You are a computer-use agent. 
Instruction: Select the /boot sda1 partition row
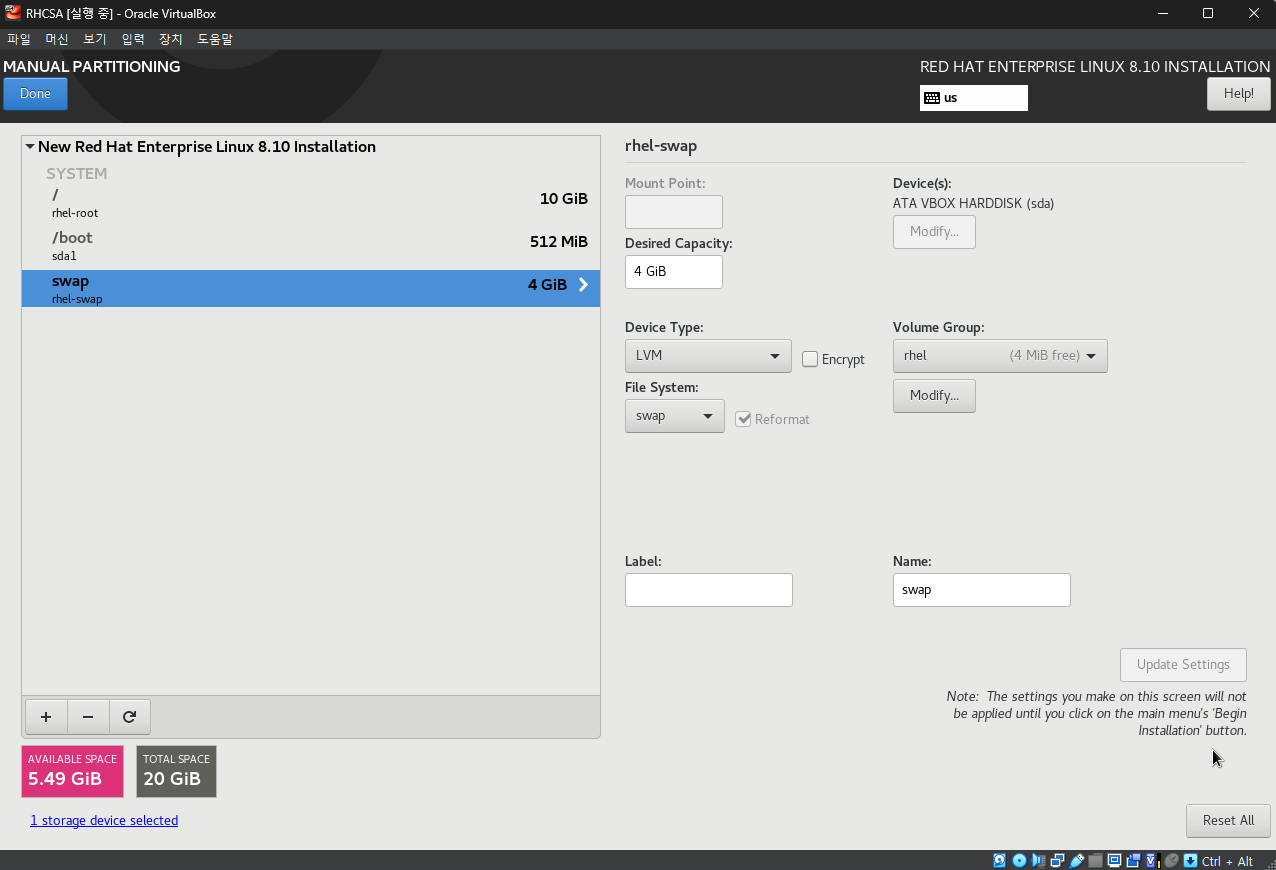tap(311, 246)
